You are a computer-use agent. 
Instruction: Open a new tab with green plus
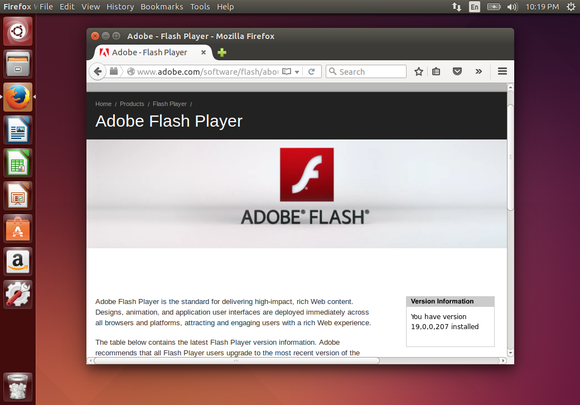pos(222,53)
